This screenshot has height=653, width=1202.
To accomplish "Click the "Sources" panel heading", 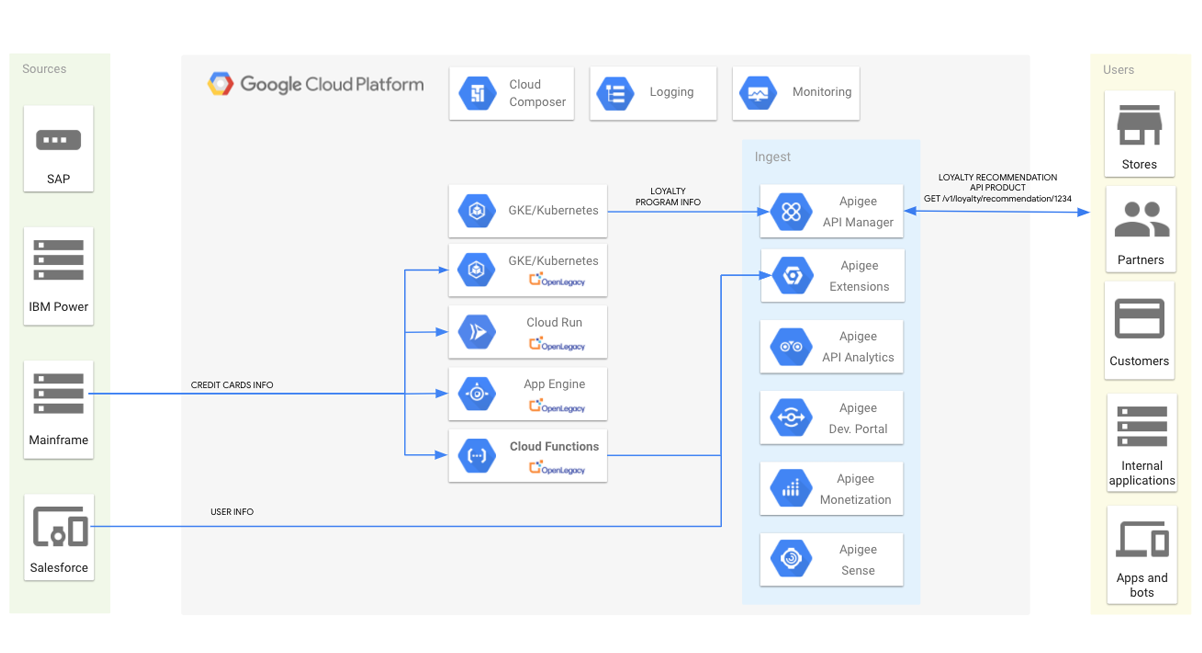I will click(x=44, y=69).
